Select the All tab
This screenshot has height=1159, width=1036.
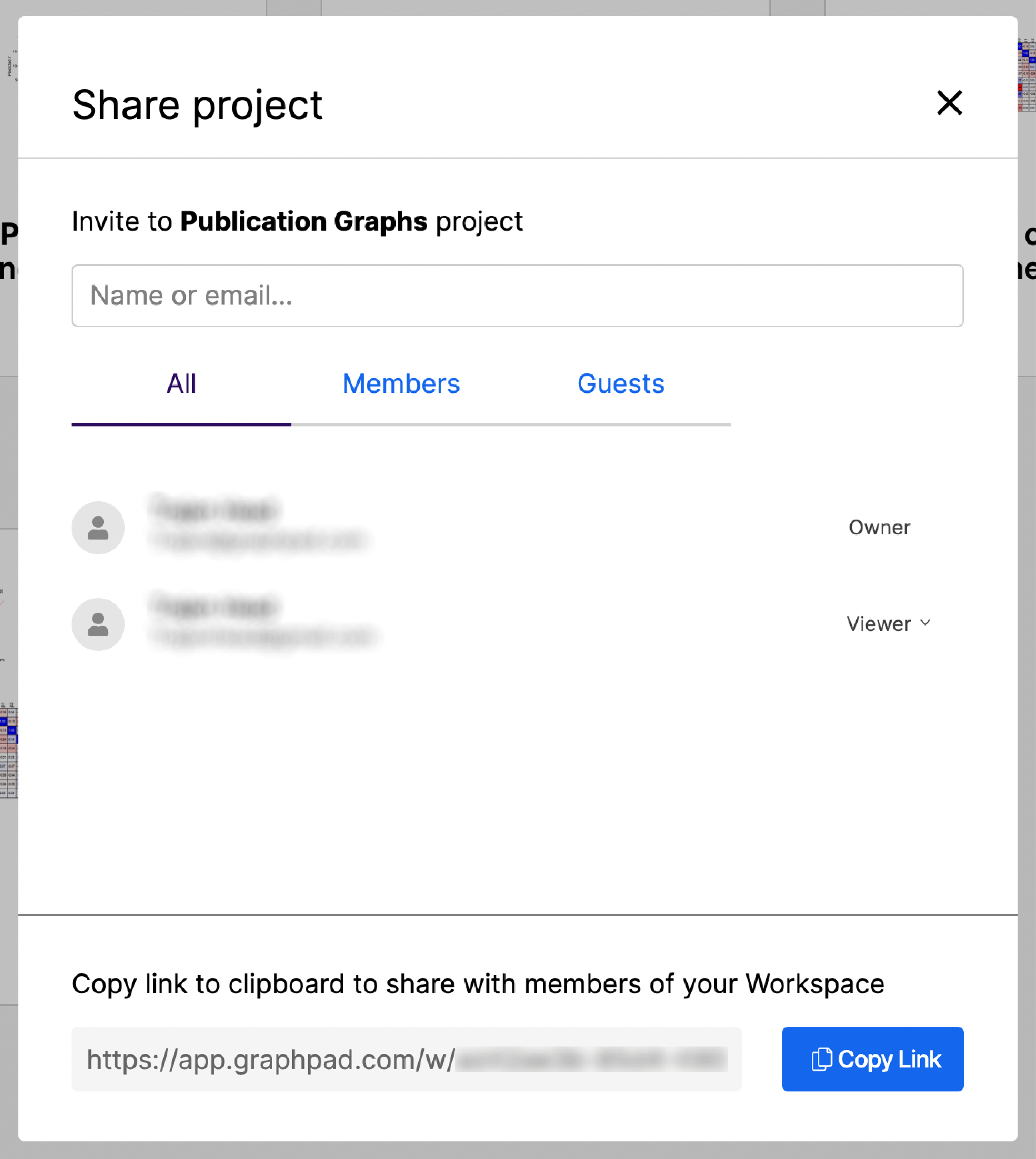[x=181, y=384]
